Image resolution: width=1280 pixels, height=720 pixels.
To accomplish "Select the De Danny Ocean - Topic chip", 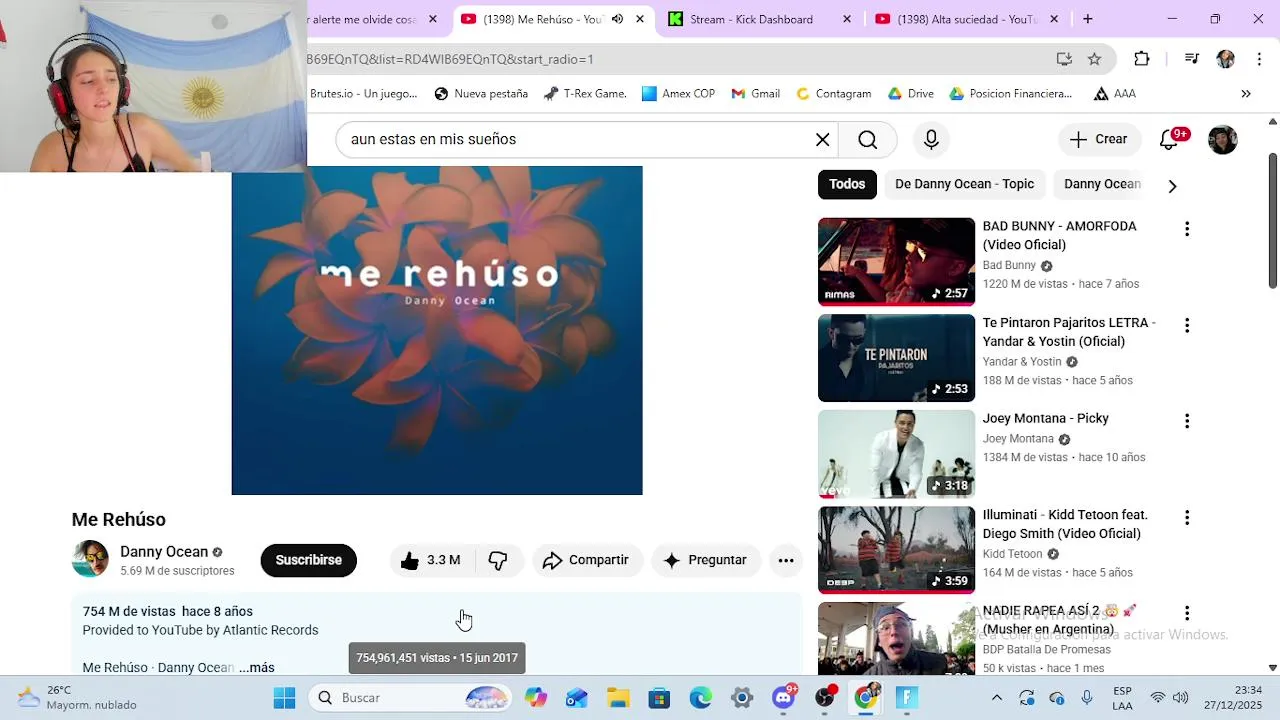I will pyautogui.click(x=964, y=184).
